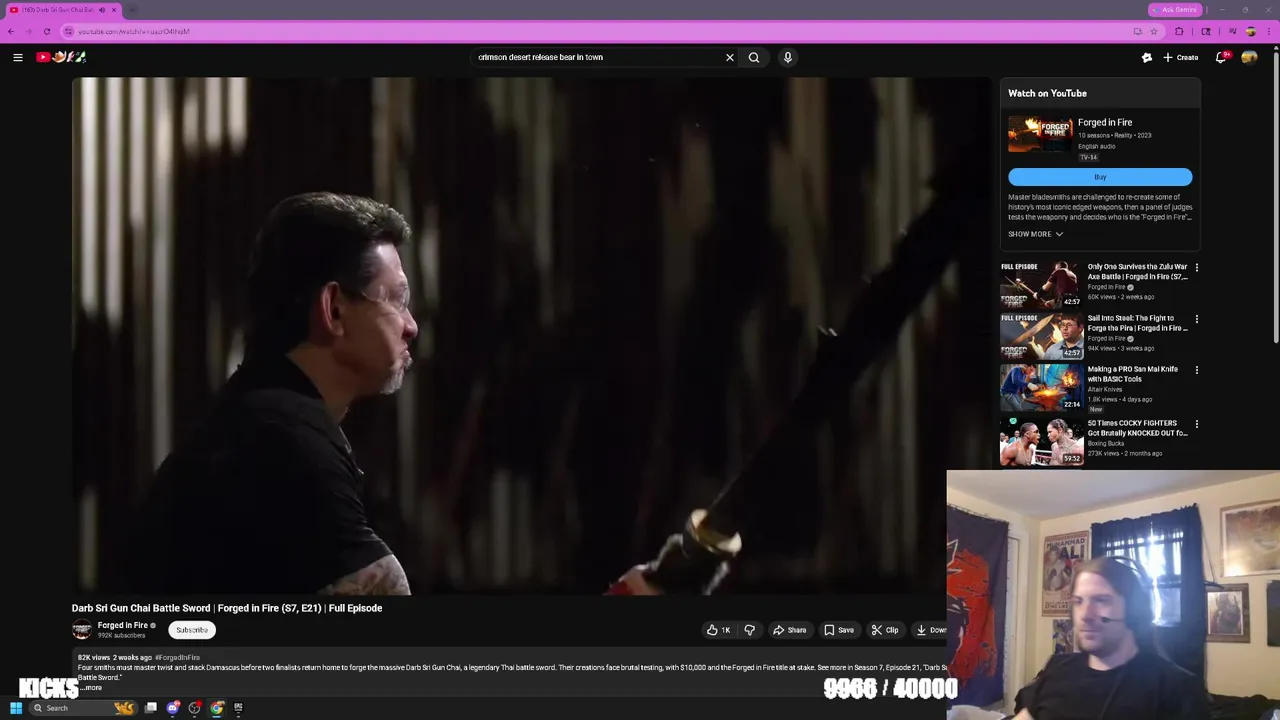The width and height of the screenshot is (1280, 720).
Task: Reload the page
Action: tap(46, 31)
